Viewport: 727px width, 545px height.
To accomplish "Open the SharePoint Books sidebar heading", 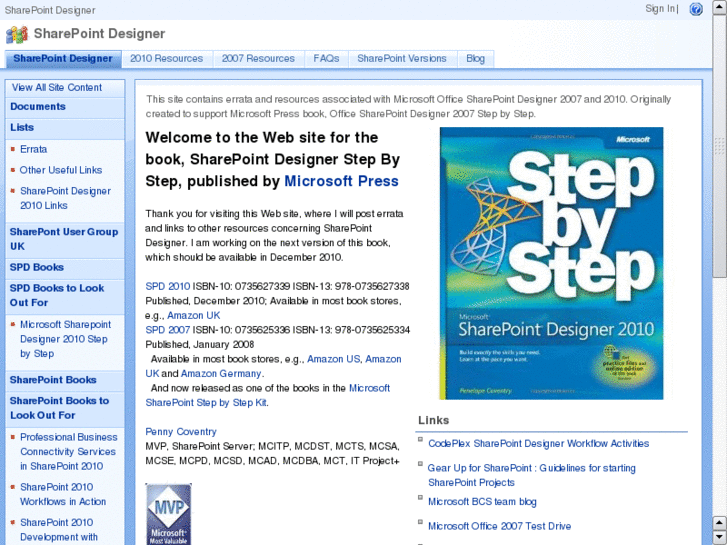I will (53, 380).
